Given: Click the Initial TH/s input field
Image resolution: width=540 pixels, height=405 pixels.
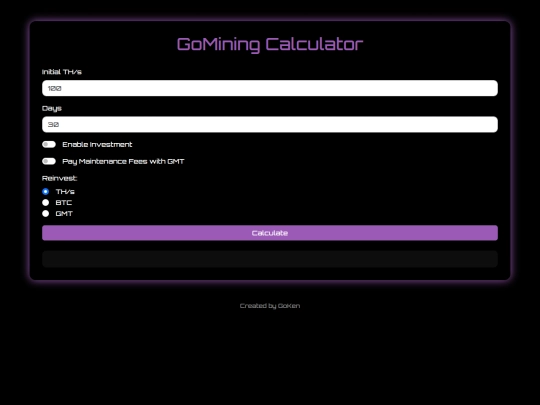Looking at the screenshot, I should (270, 88).
